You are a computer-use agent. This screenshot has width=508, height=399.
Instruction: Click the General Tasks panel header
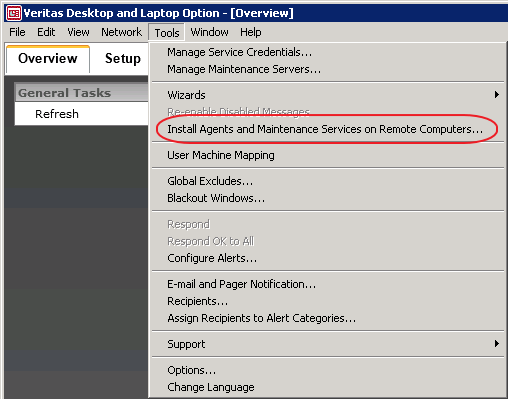[82, 93]
